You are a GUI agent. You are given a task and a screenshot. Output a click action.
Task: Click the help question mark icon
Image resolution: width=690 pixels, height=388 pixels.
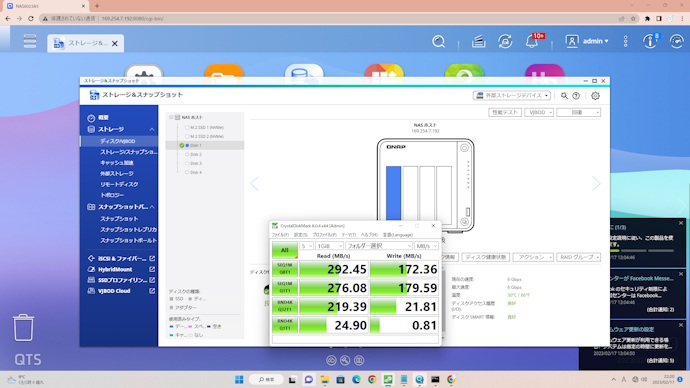(576, 95)
